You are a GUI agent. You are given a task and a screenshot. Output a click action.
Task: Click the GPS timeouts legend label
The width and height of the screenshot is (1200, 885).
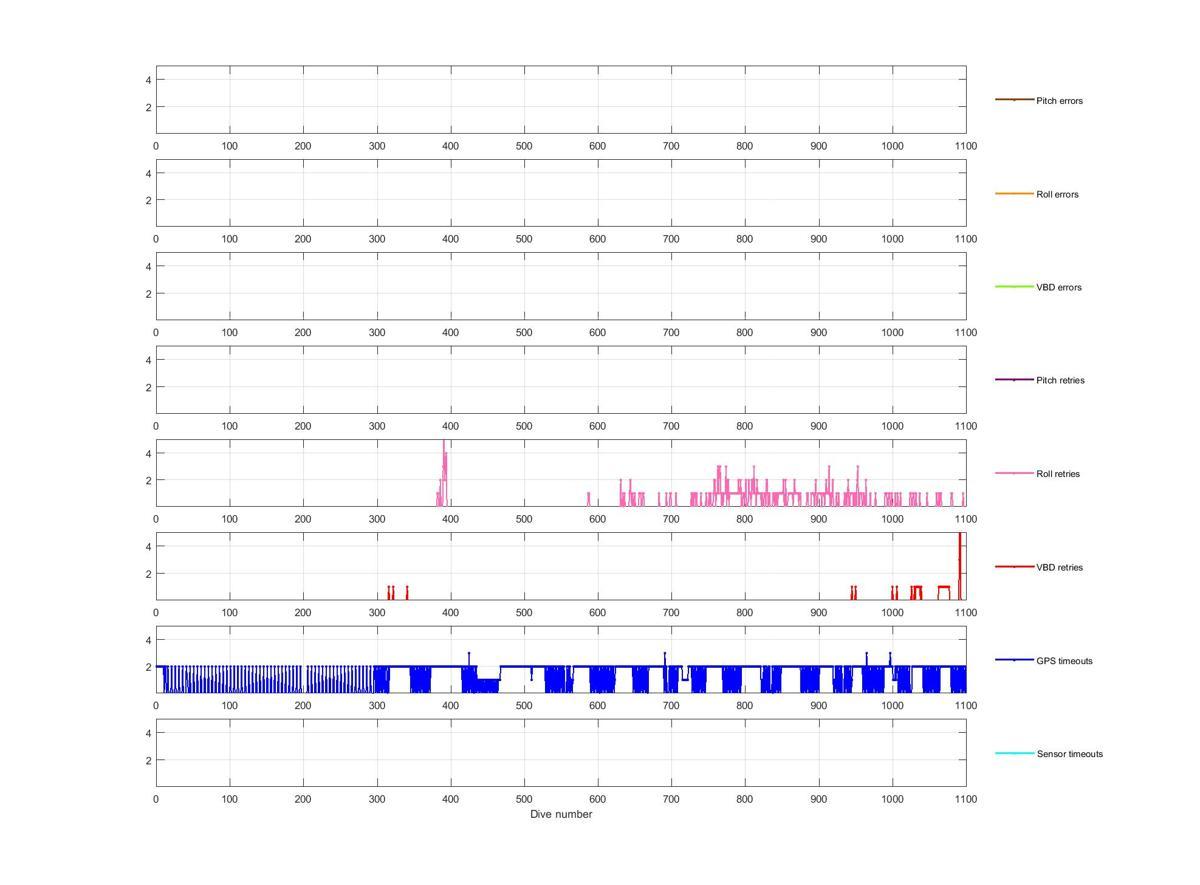coord(1064,660)
